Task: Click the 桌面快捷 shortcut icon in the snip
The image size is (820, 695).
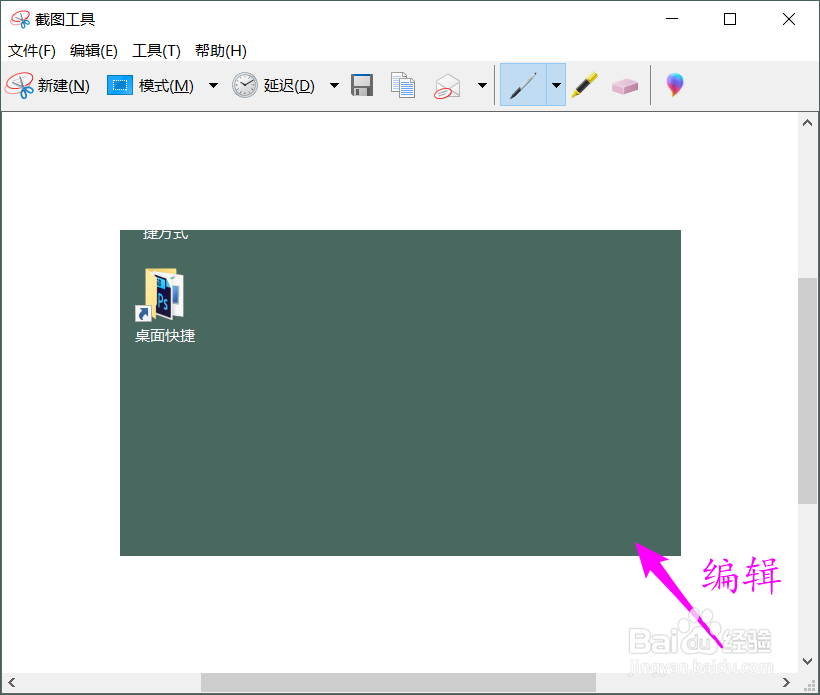Action: [x=163, y=295]
